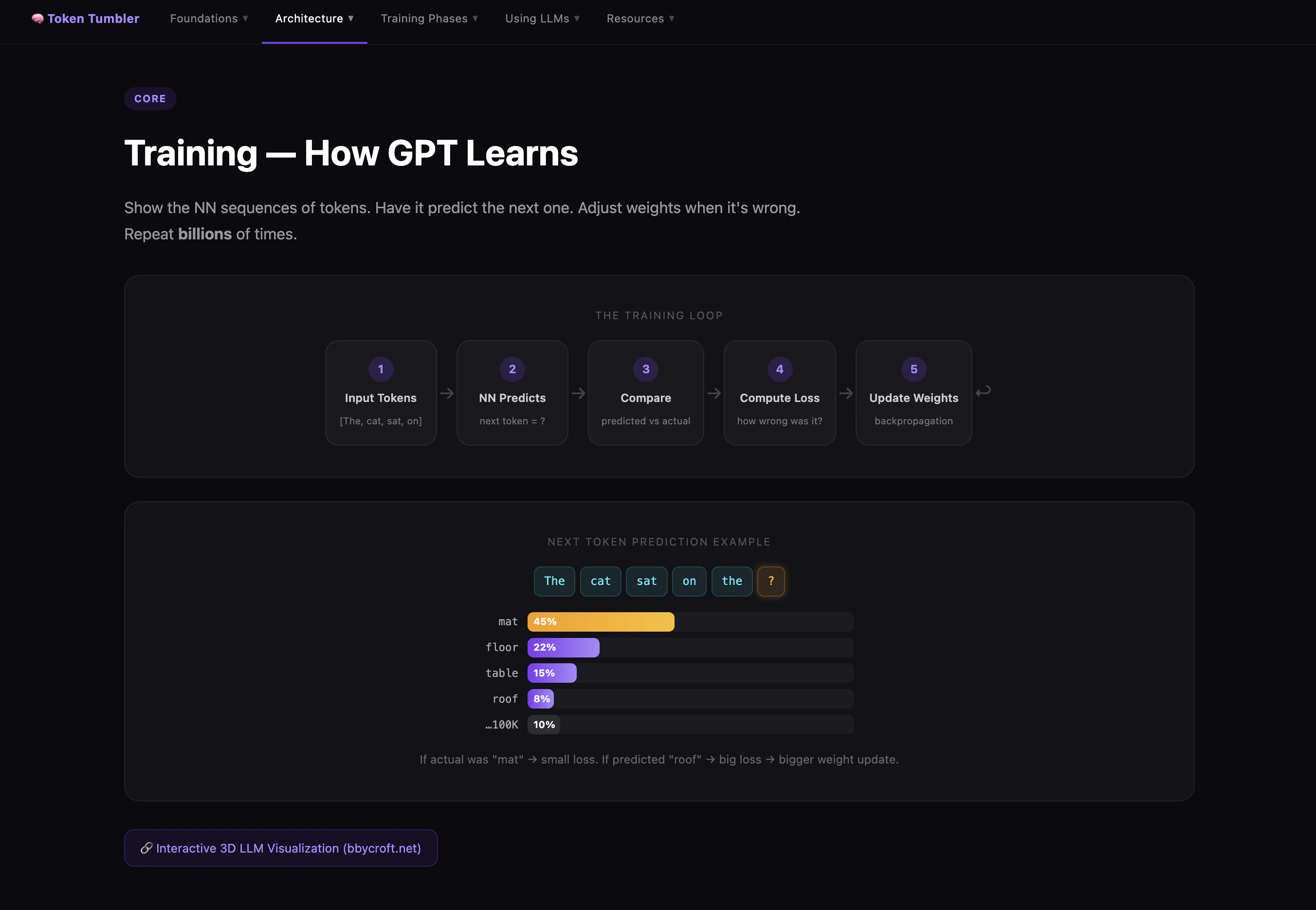The width and height of the screenshot is (1316, 910).
Task: Select the 'cat' token chip
Action: pos(601,581)
